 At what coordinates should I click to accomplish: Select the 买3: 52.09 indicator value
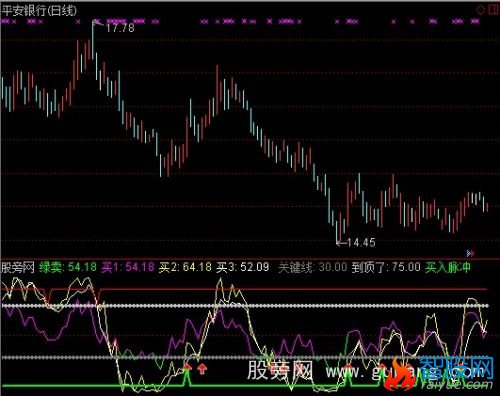(243, 267)
